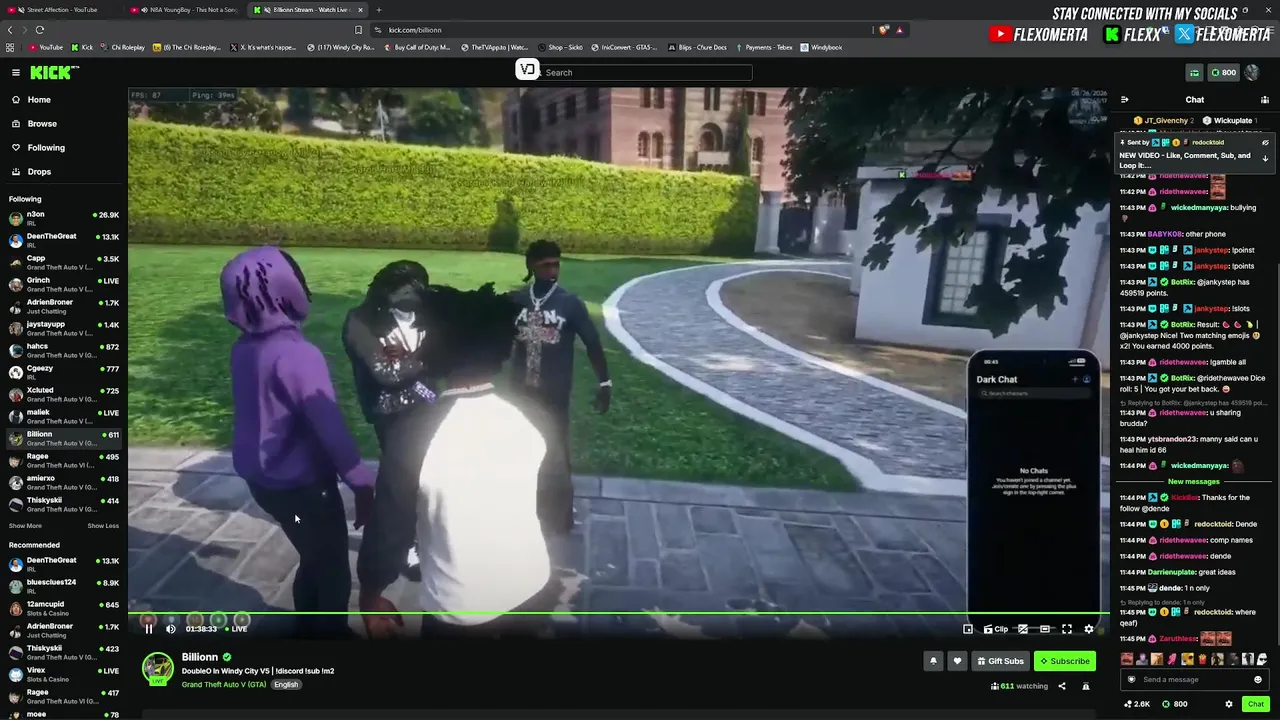Viewport: 1280px width, 720px height.
Task: Click Billionn's streamer avatar
Action: click(x=157, y=668)
